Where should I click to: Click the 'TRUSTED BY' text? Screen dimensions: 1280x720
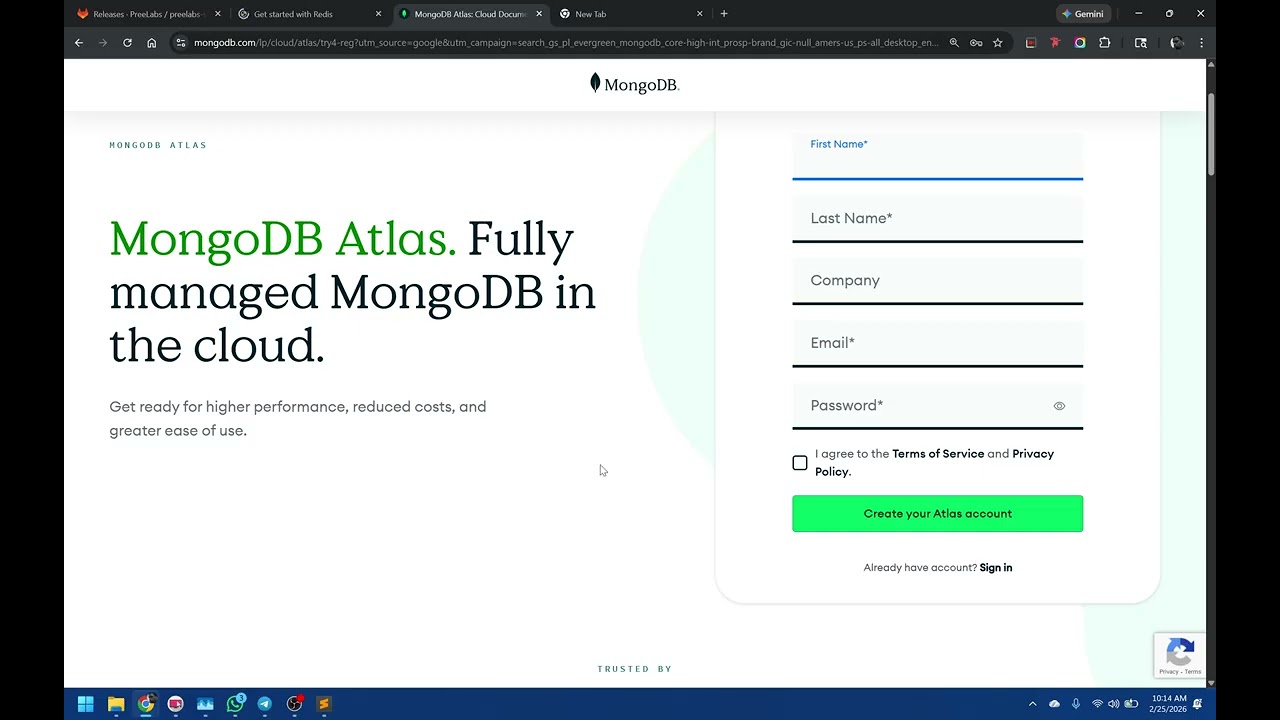(635, 669)
